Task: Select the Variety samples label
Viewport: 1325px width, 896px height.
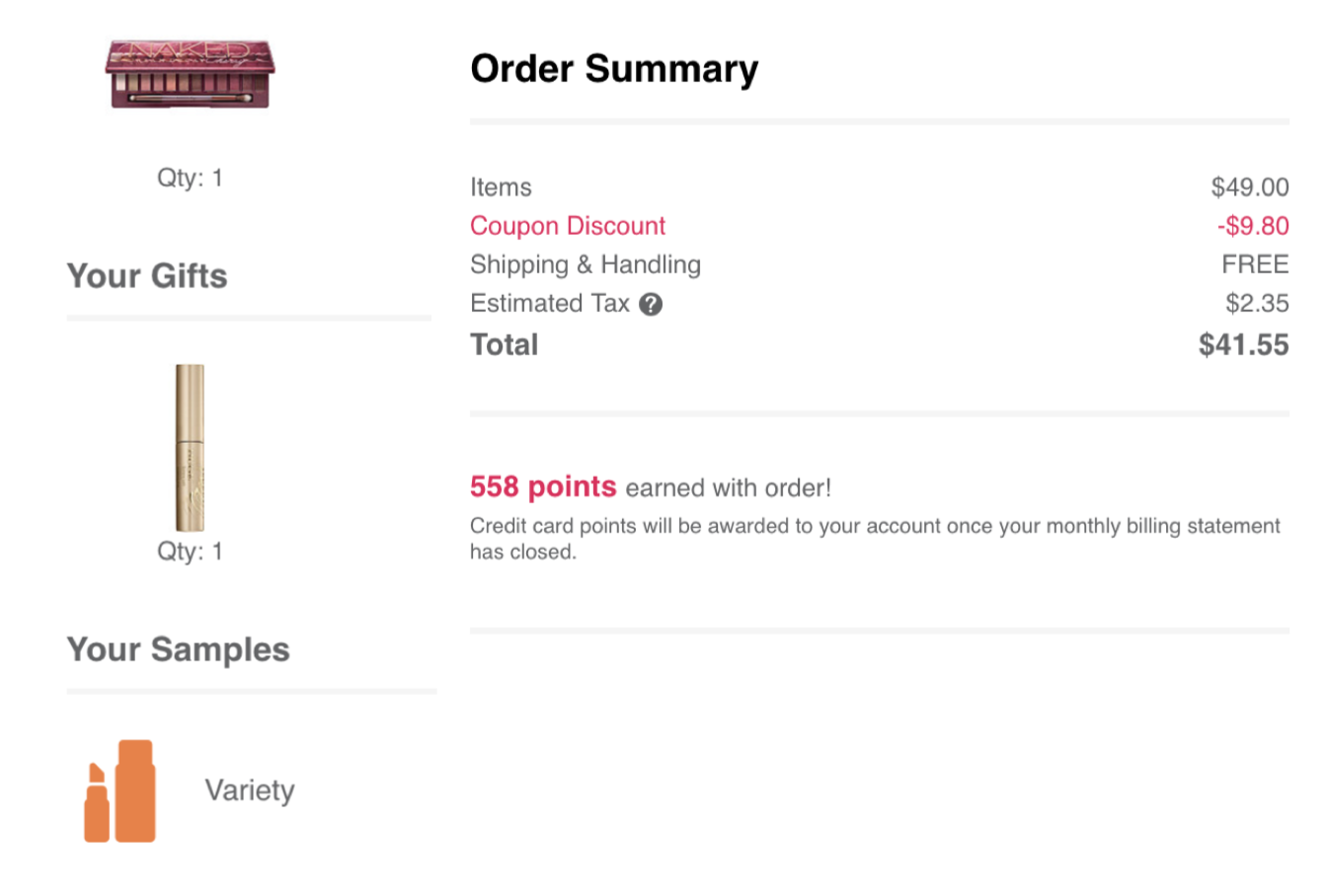Action: click(250, 790)
